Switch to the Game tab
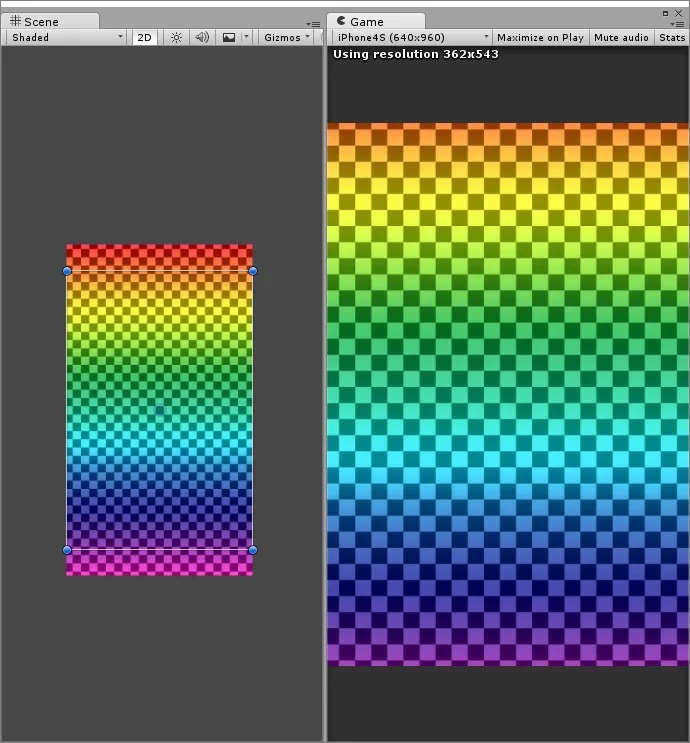The width and height of the screenshot is (690, 743). [x=366, y=21]
